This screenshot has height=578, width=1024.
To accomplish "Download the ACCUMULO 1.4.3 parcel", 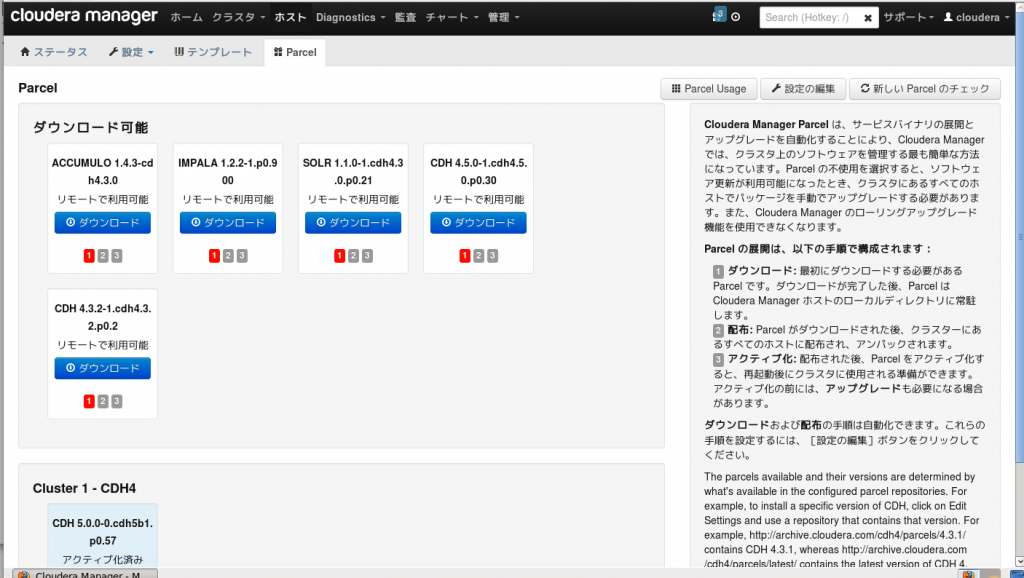I will (103, 223).
